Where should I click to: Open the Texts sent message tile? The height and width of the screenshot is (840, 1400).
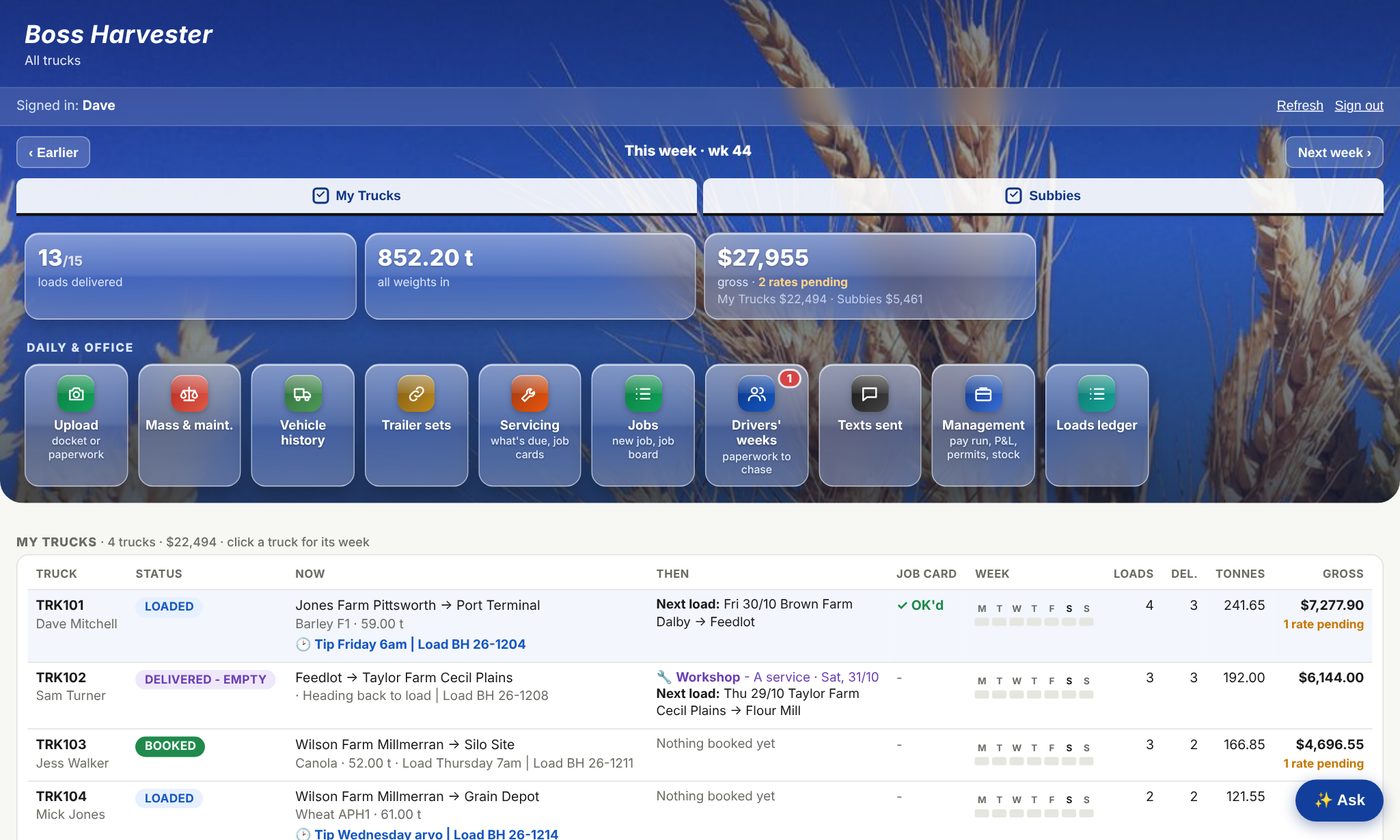point(870,425)
